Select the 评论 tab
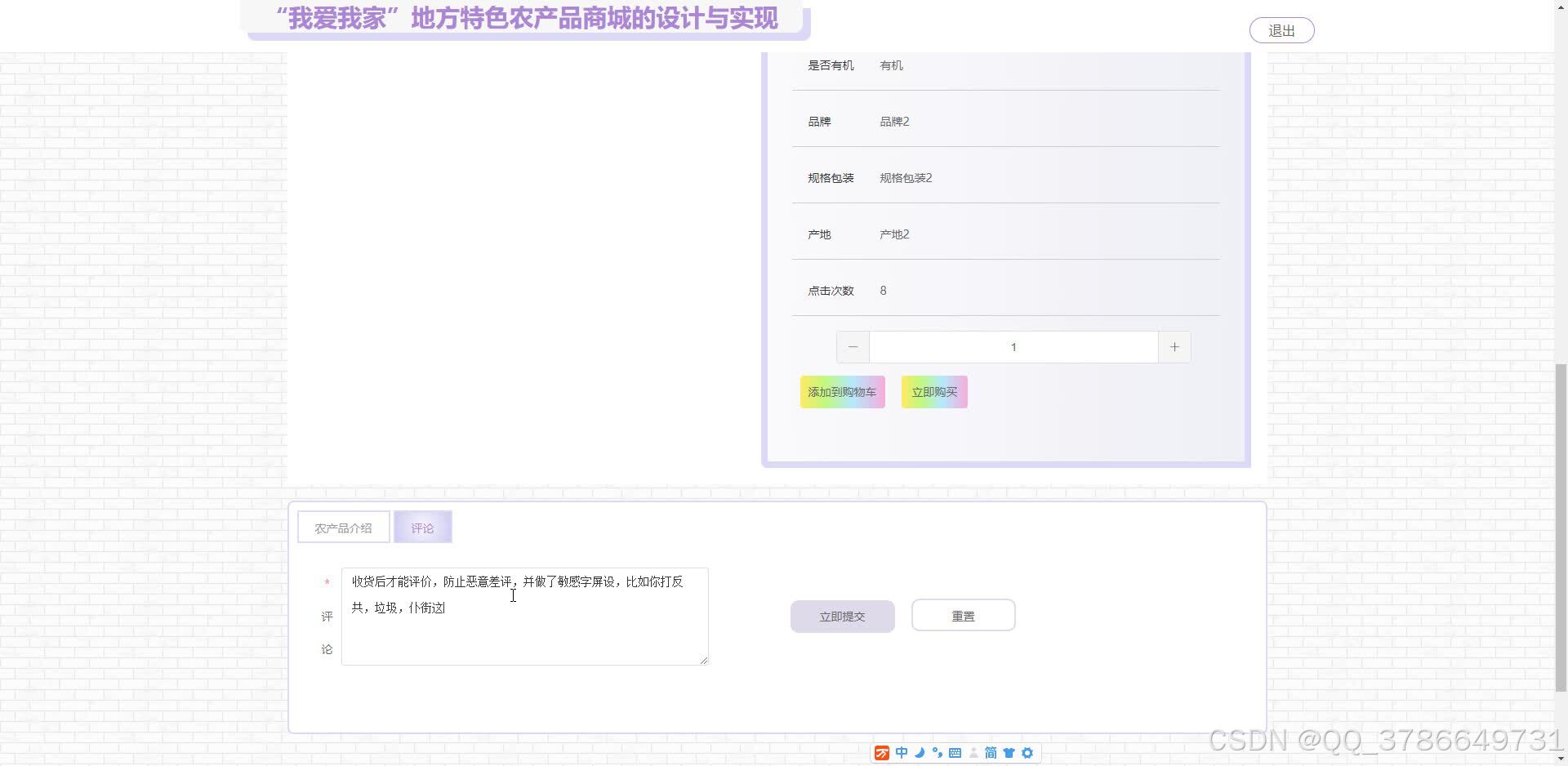 click(422, 527)
